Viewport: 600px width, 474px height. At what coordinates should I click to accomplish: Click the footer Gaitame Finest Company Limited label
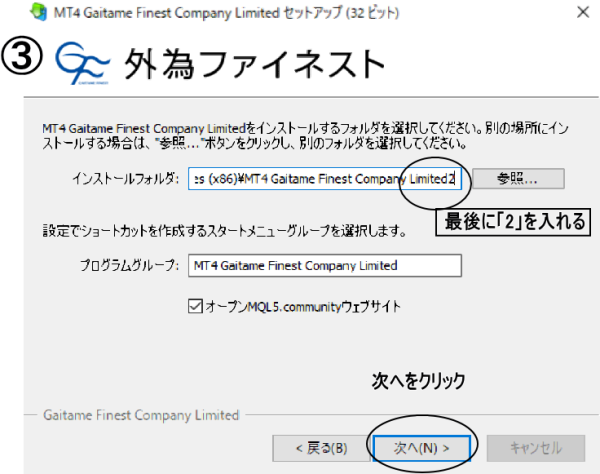[x=139, y=414]
